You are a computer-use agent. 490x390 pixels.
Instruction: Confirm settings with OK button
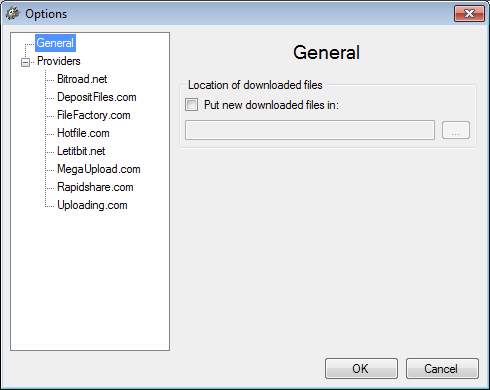[x=361, y=368]
